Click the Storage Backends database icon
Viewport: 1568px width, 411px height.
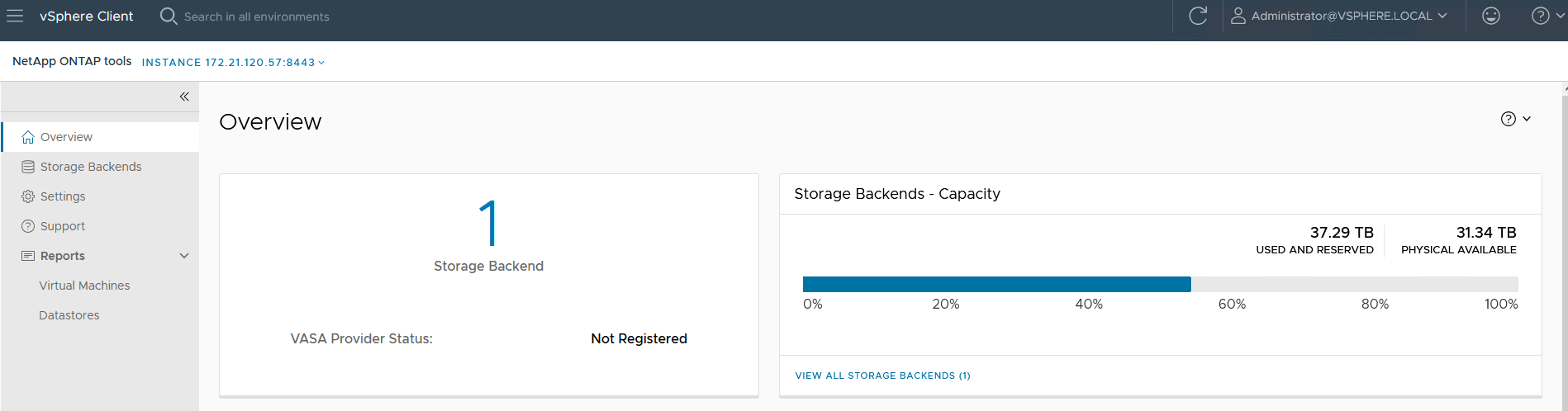[28, 167]
